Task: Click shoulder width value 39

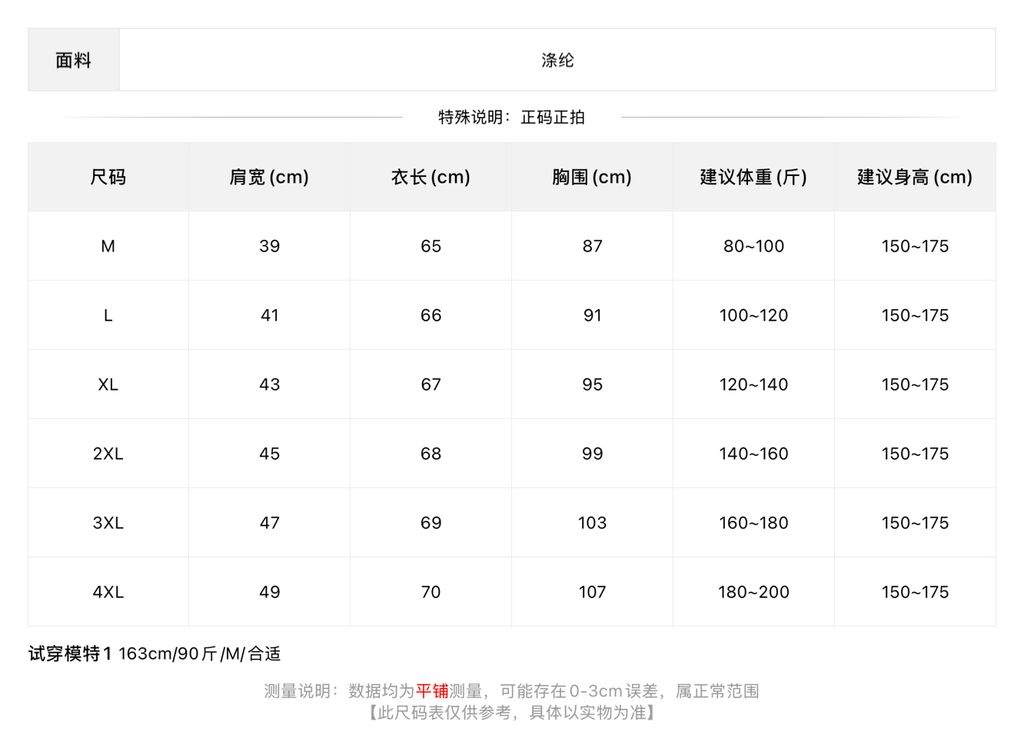Action: (269, 246)
